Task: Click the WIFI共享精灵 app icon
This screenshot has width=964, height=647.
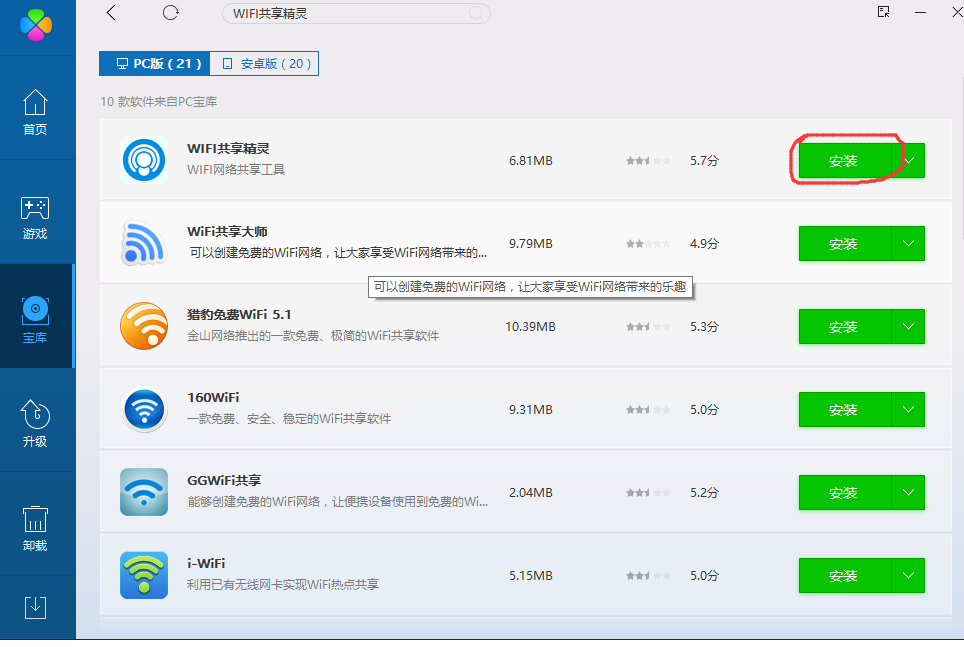Action: [144, 160]
